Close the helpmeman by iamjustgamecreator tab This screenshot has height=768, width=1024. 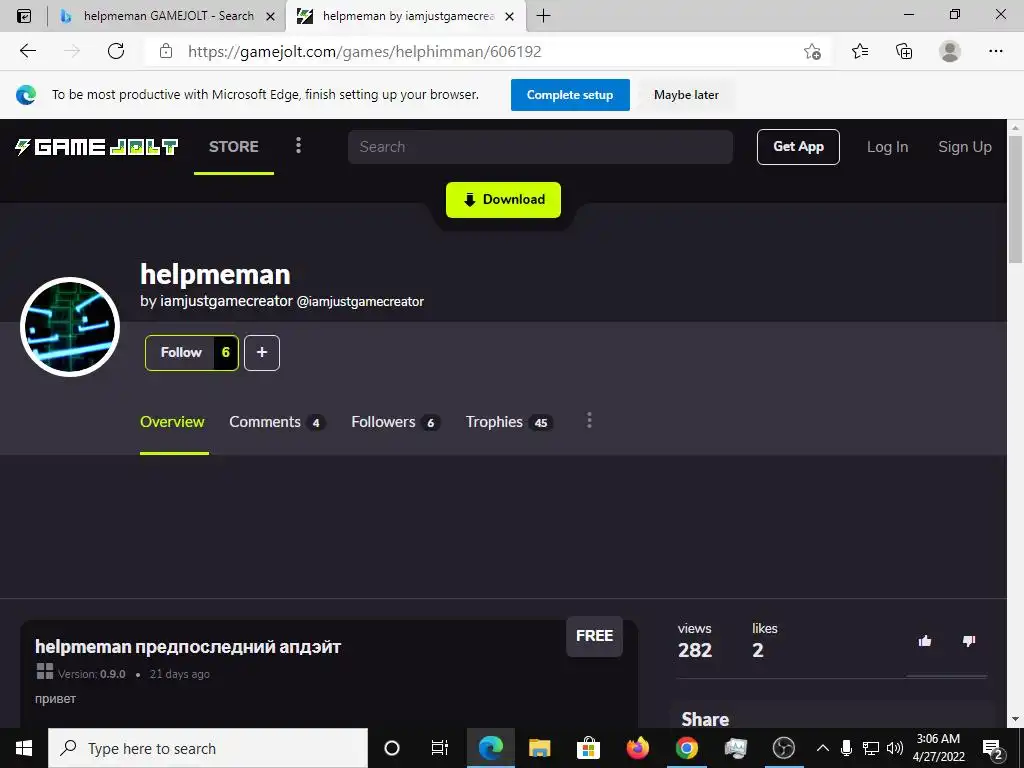pyautogui.click(x=510, y=16)
